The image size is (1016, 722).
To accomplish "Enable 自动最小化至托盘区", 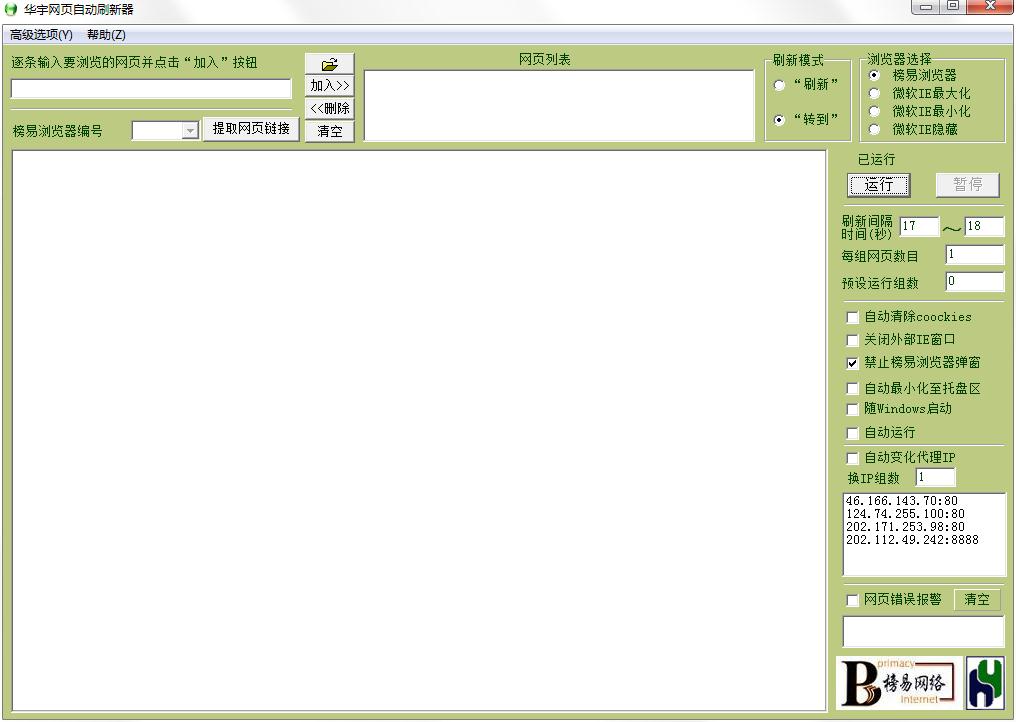I will pos(852,386).
